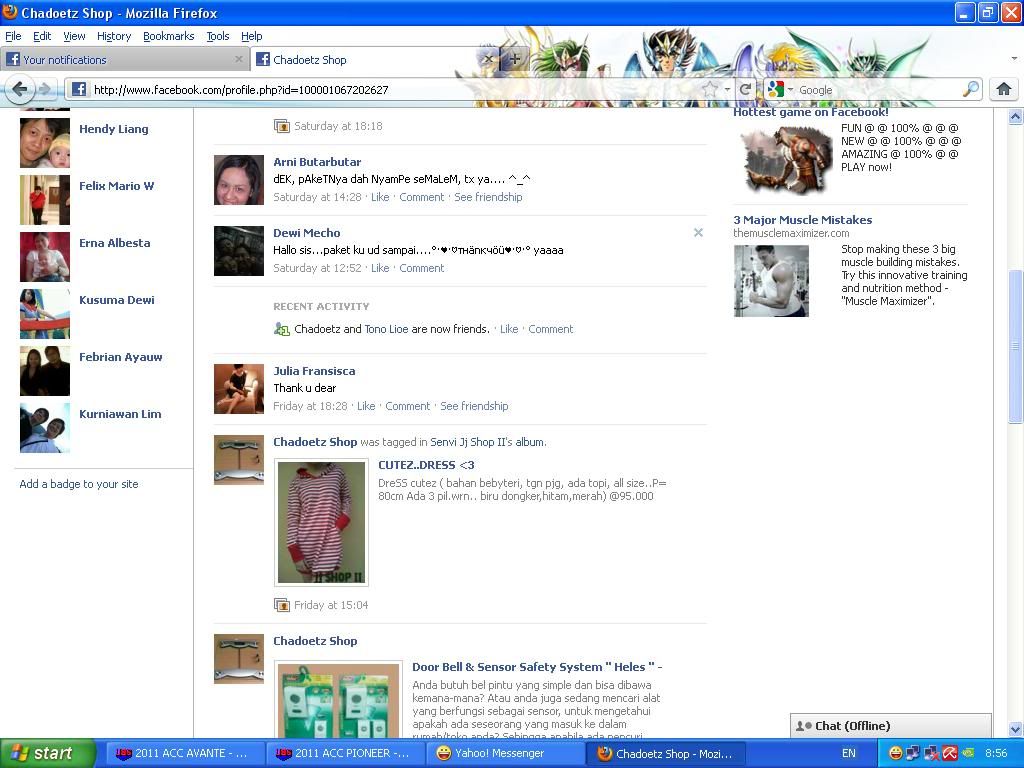The height and width of the screenshot is (768, 1024).
Task: Bookmark this page with the star icon
Action: tap(710, 89)
